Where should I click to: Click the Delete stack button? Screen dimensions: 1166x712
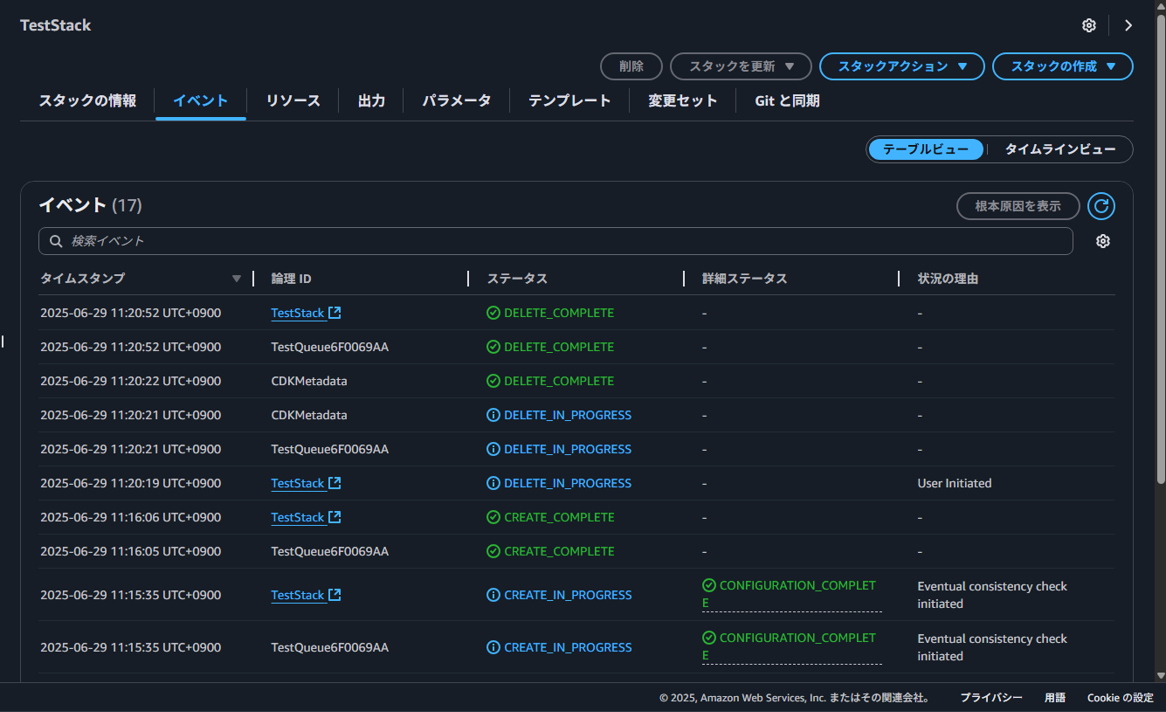631,66
